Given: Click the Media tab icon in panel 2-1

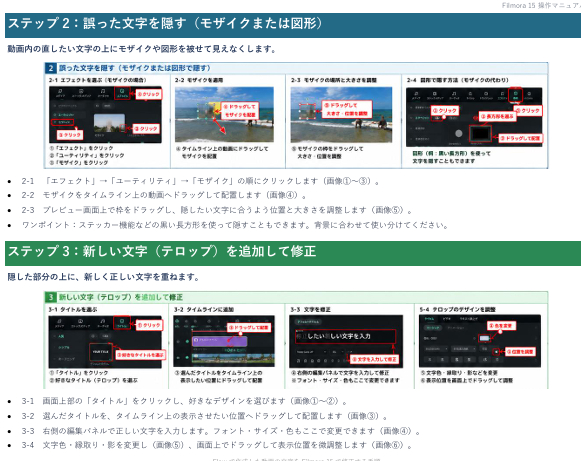Looking at the screenshot, I should tap(60, 91).
